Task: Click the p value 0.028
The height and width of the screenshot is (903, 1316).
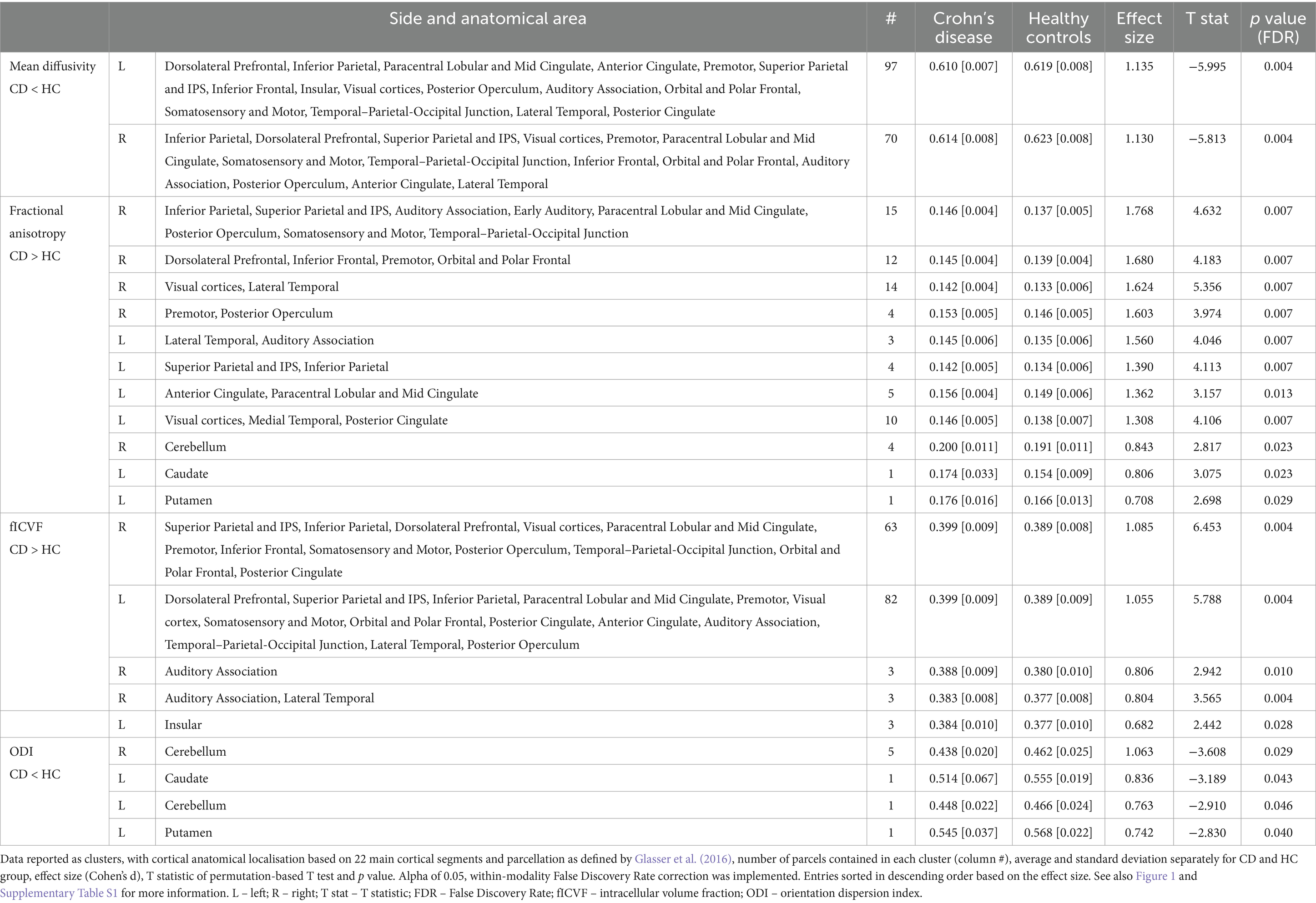Action: pyautogui.click(x=1278, y=725)
